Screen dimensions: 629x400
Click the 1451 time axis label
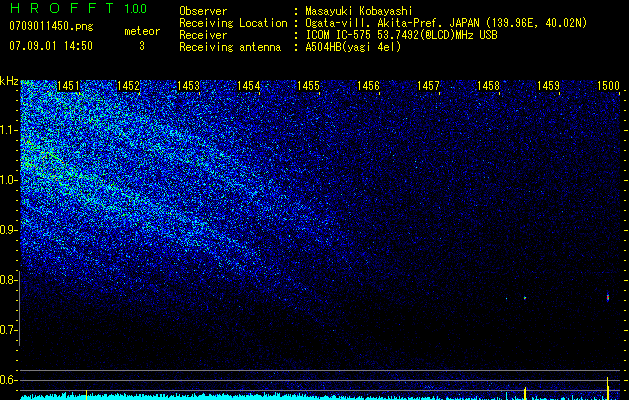pyautogui.click(x=68, y=86)
